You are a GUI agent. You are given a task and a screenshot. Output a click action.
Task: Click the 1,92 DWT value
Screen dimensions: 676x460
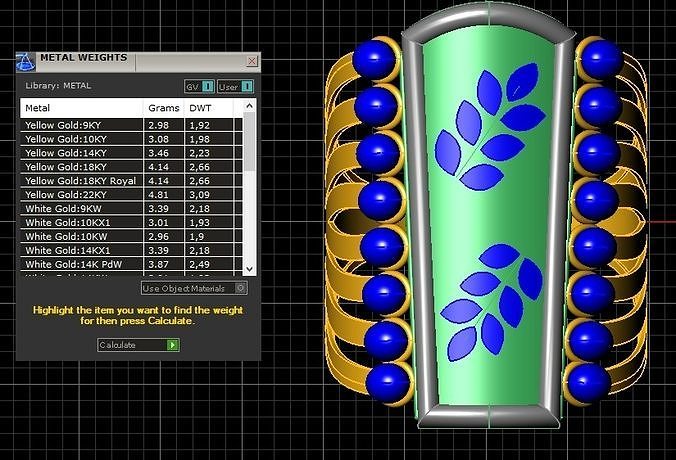click(200, 125)
